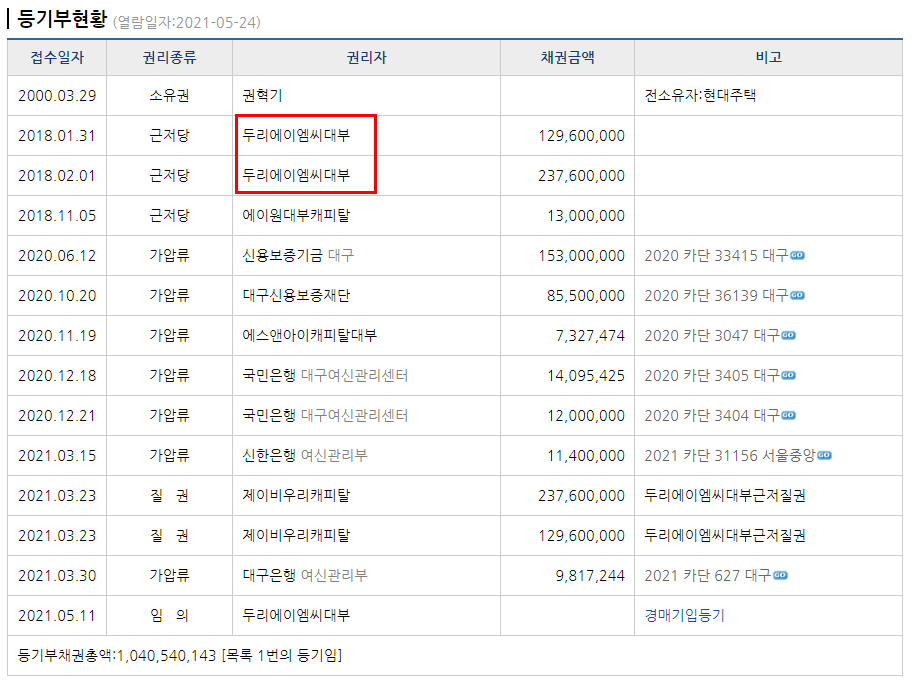Click 국민은행 in the 2020.12.21 row
The width and height of the screenshot is (912, 685).
pos(269,415)
